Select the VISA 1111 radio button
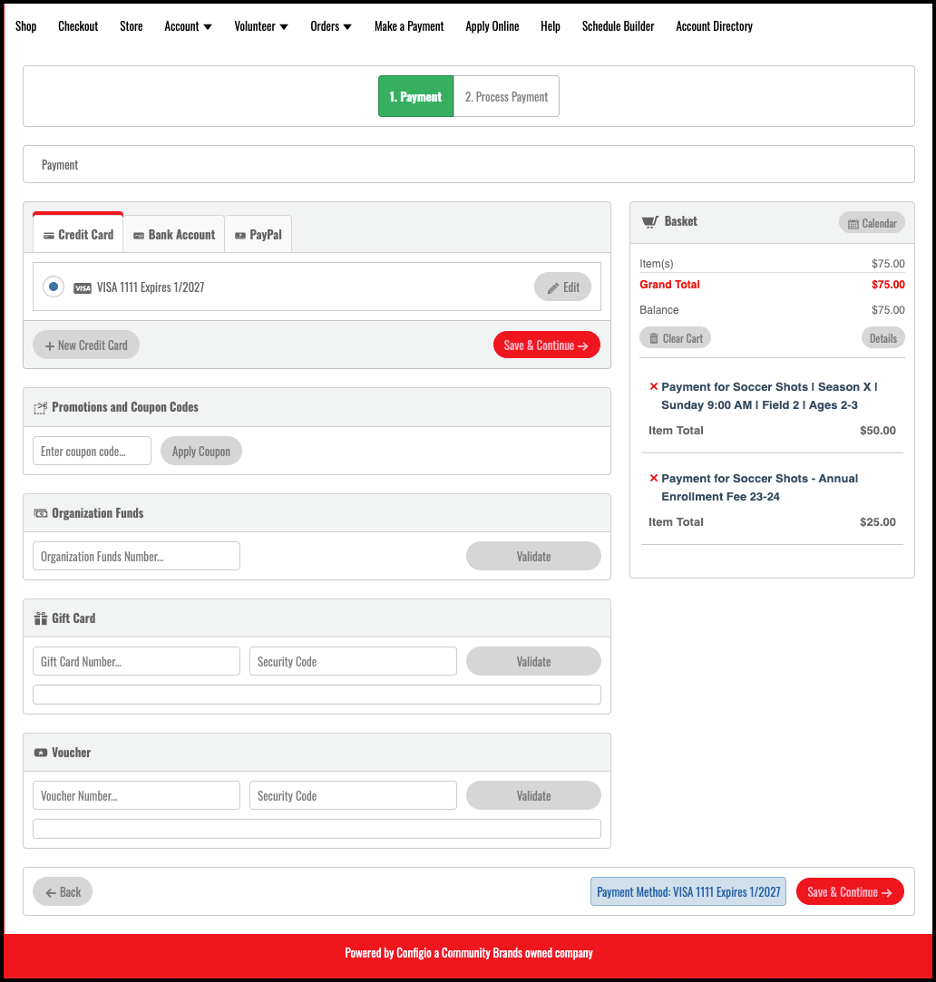The image size is (936, 982). pos(53,287)
